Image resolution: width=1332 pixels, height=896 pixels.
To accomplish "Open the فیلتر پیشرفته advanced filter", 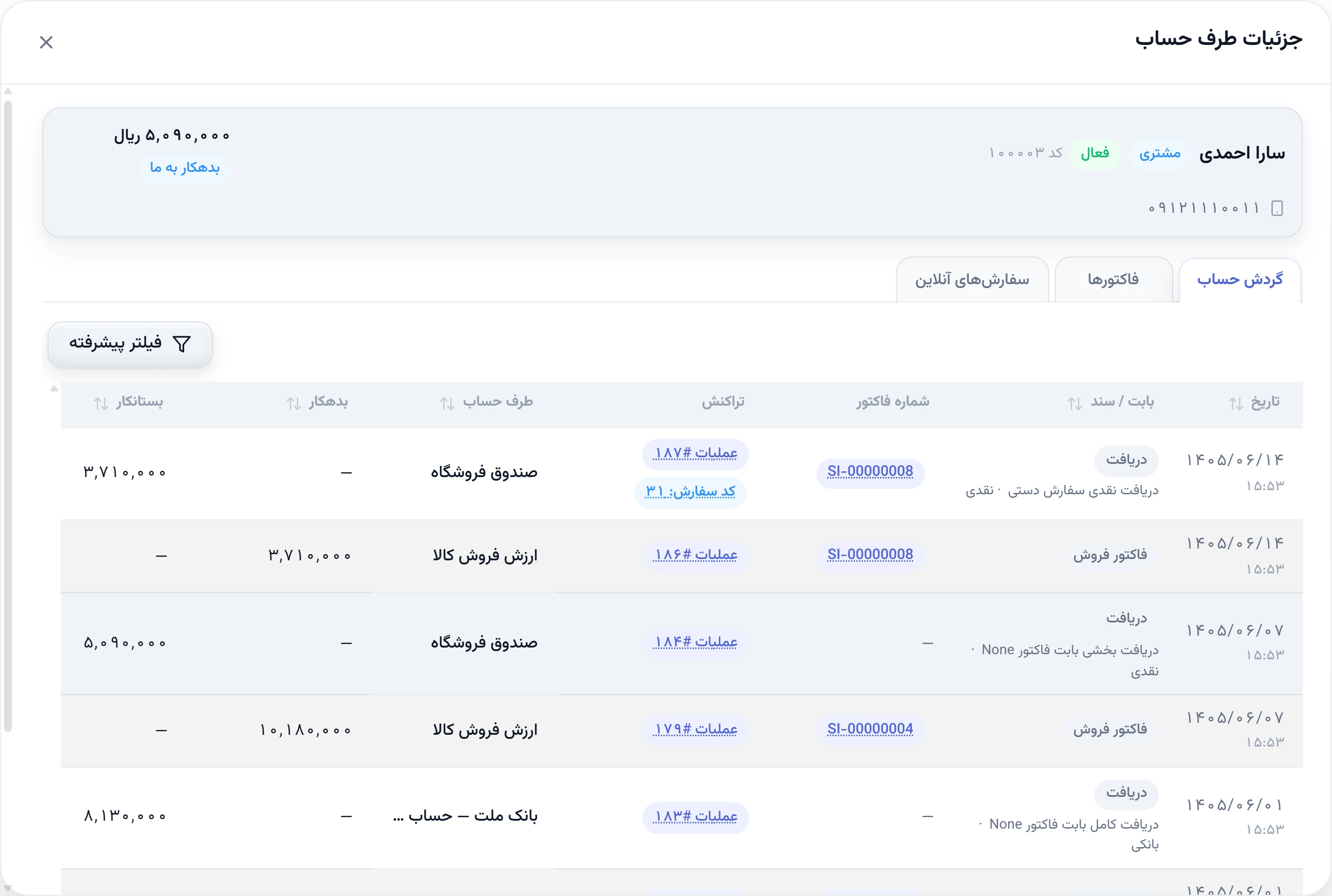I will pos(130,344).
